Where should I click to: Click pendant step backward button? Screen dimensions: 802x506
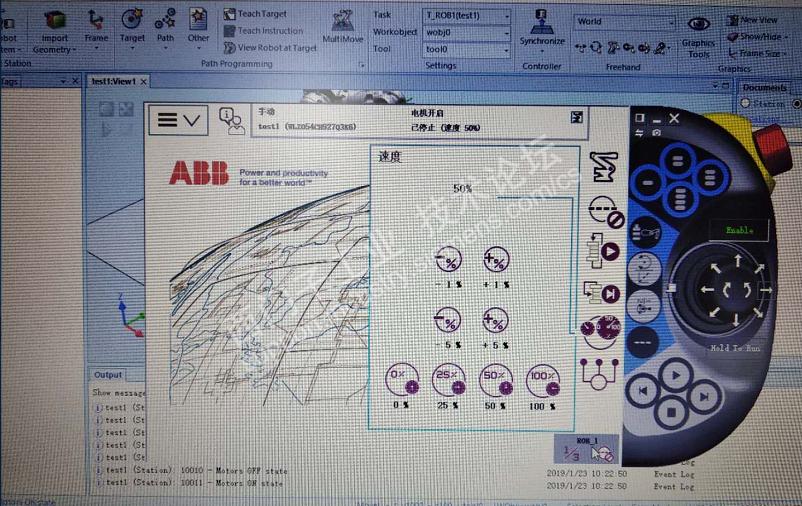[x=643, y=391]
